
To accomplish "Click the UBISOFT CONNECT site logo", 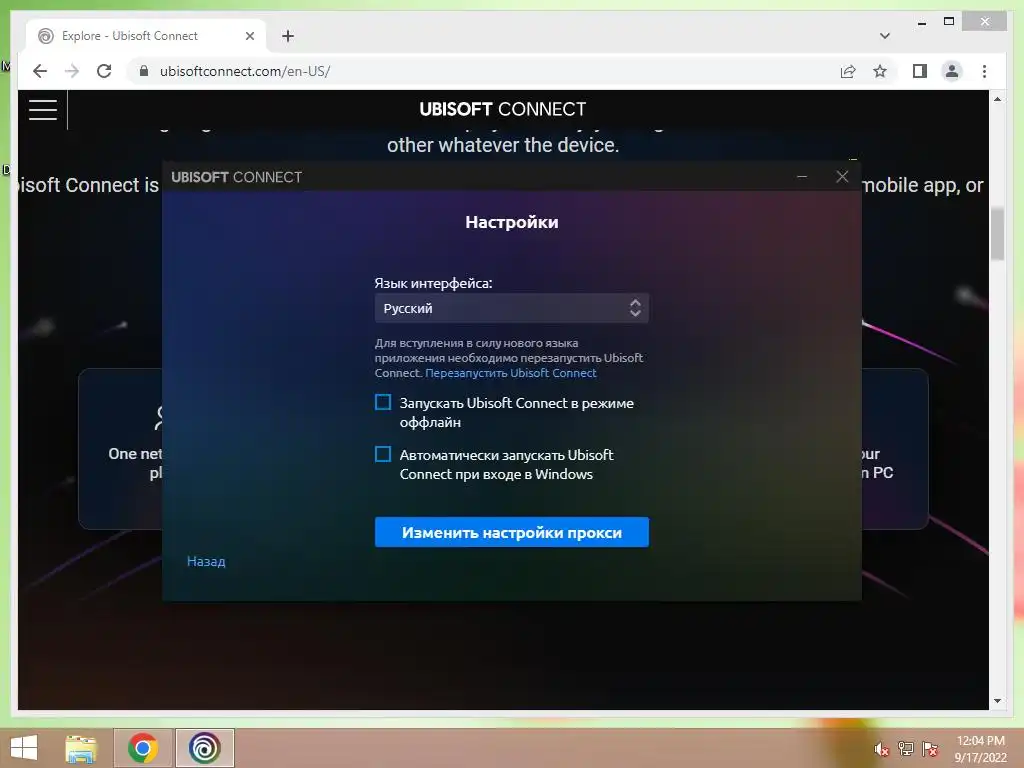I will (x=503, y=109).
